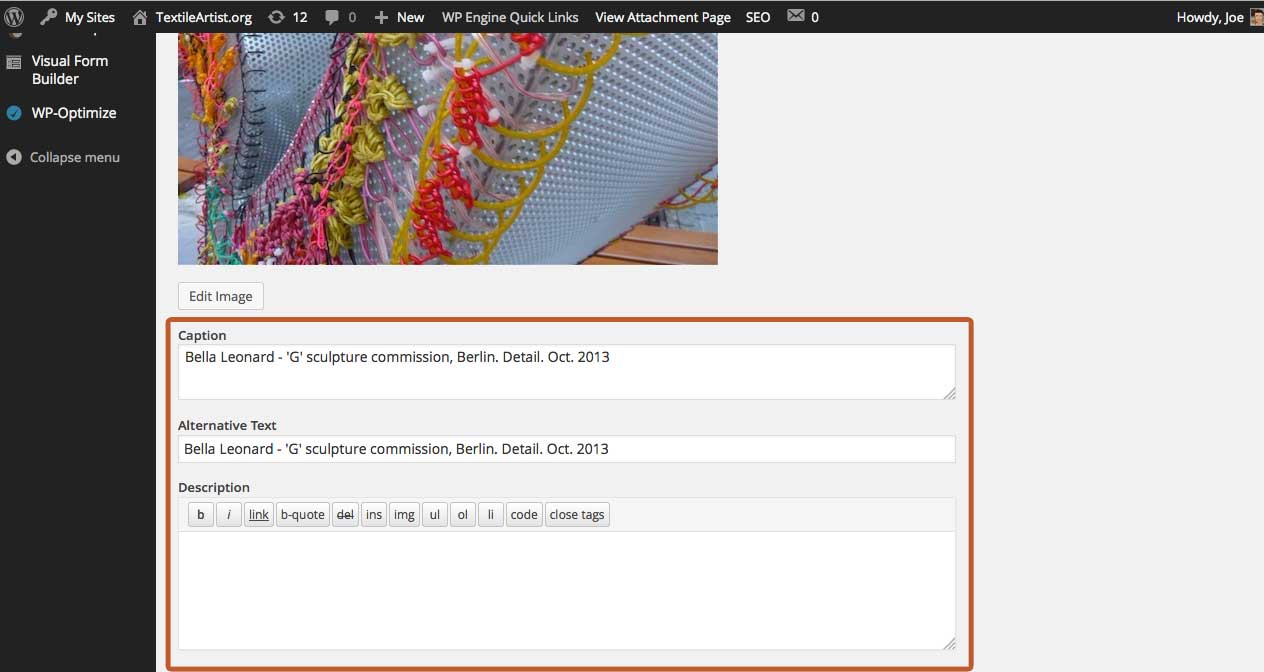Click Caption box resize handle
Viewport: 1264px width, 672px height.
(949, 393)
